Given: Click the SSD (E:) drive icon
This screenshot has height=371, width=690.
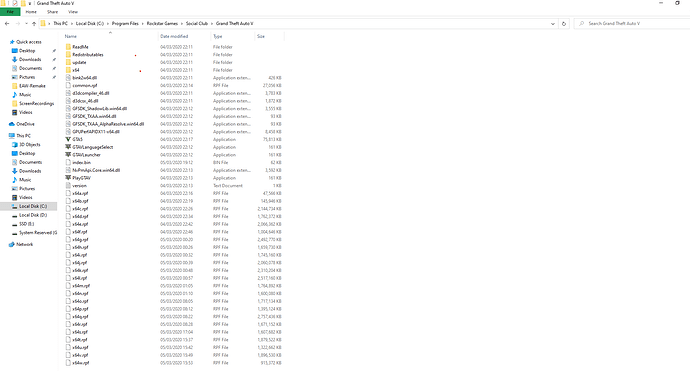Looking at the screenshot, I should point(15,224).
